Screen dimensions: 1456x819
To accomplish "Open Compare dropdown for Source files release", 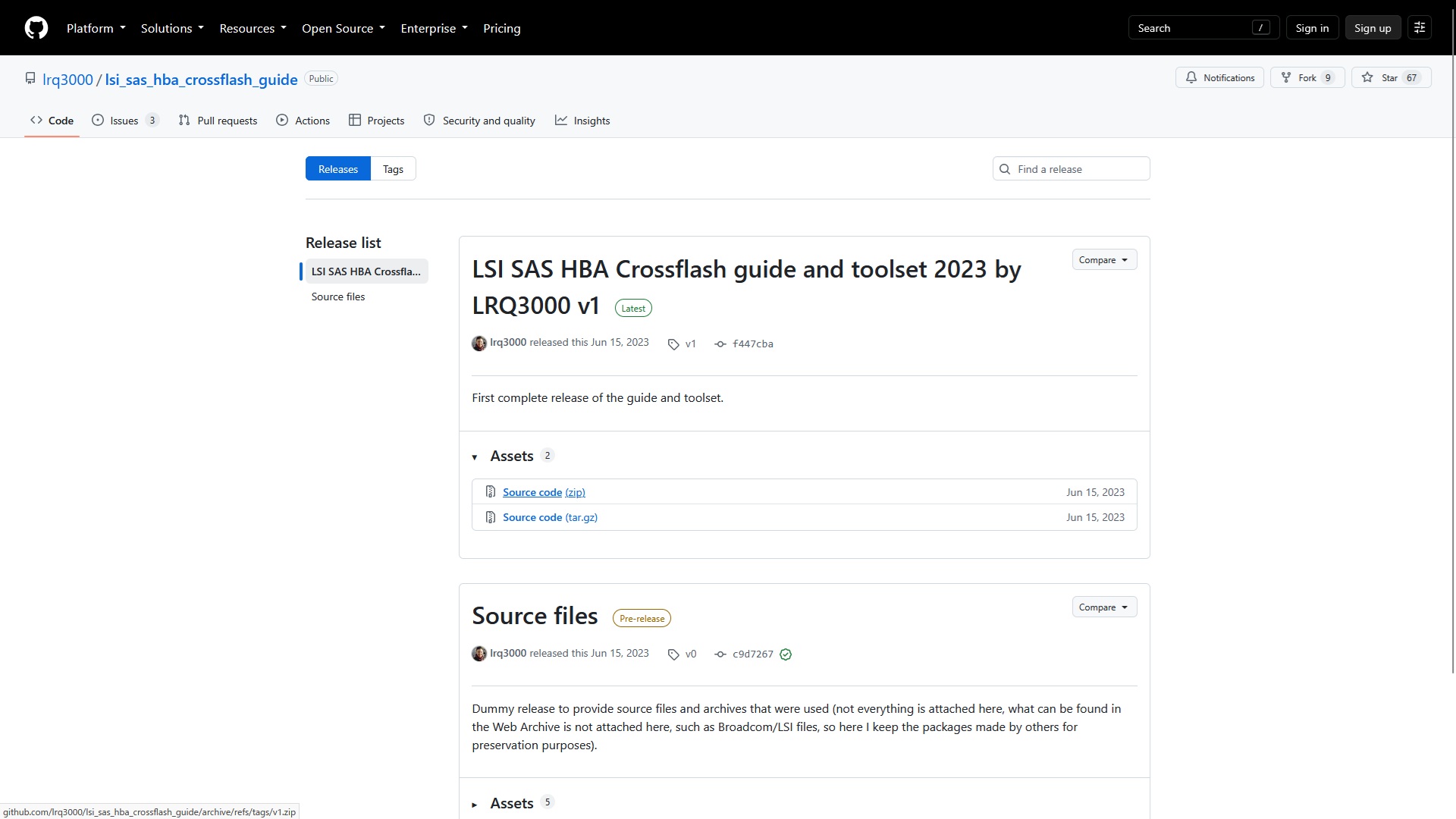I will [1104, 607].
